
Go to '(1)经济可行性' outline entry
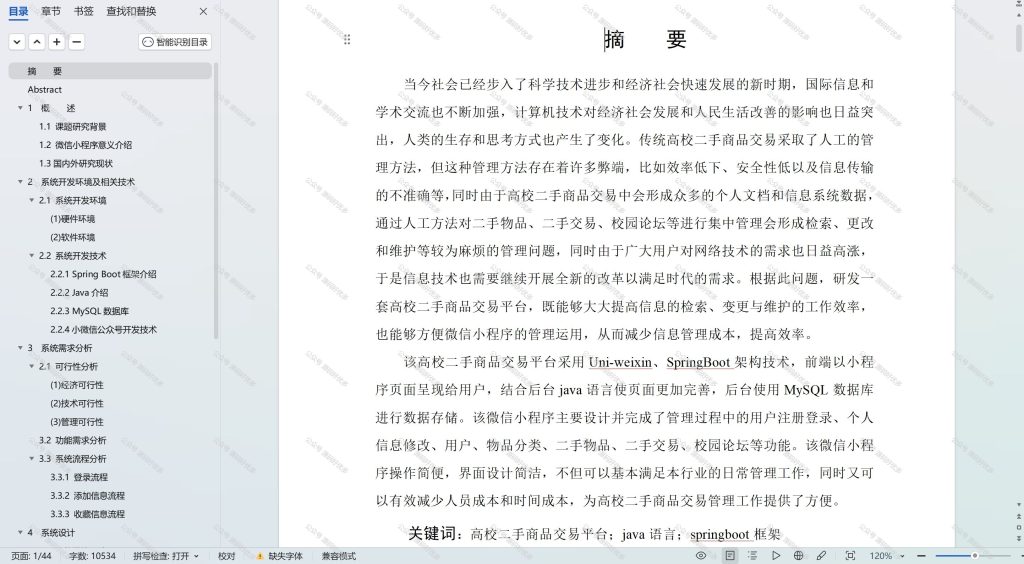[76, 385]
